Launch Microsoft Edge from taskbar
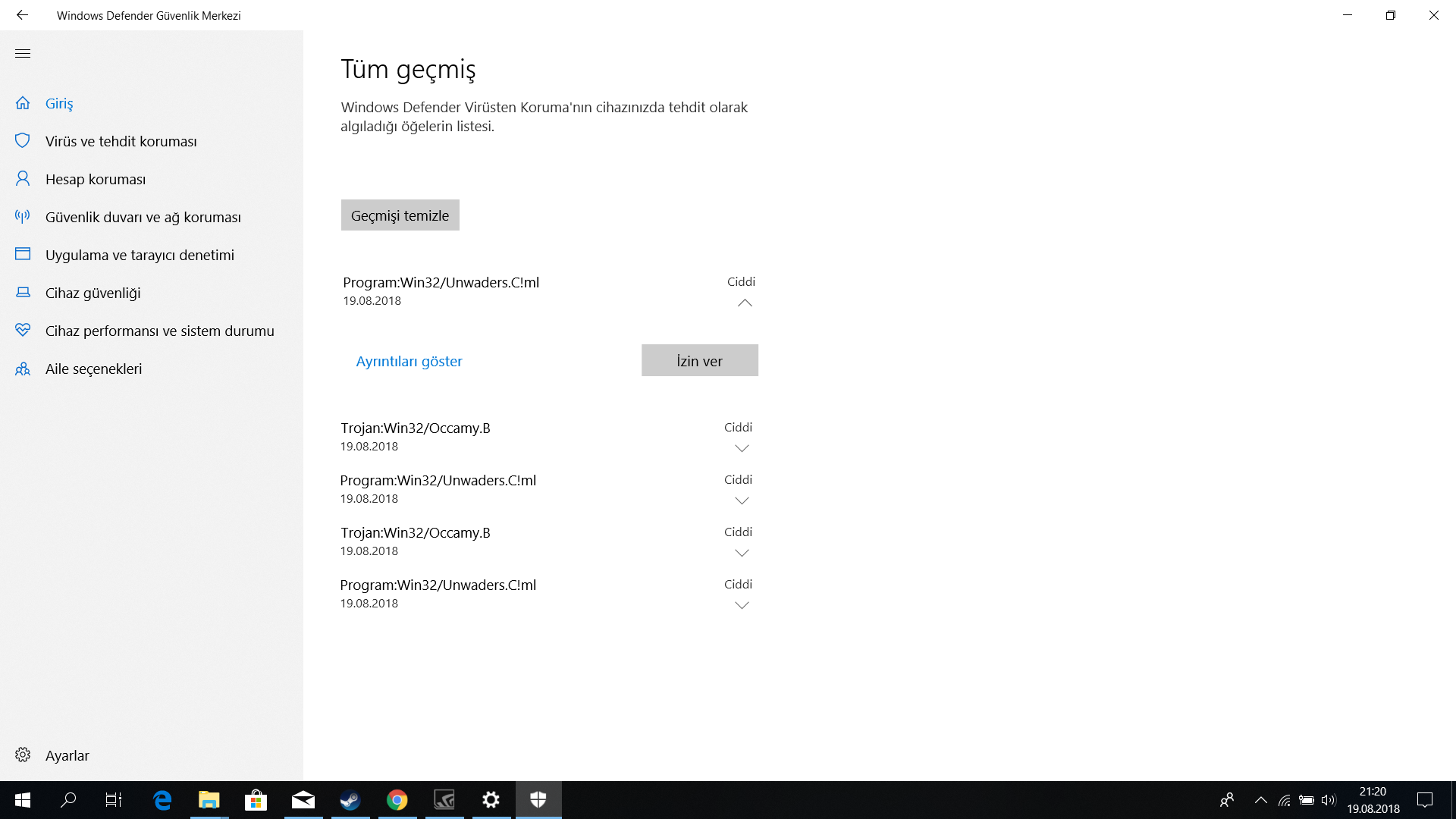The width and height of the screenshot is (1456, 819). point(162,800)
